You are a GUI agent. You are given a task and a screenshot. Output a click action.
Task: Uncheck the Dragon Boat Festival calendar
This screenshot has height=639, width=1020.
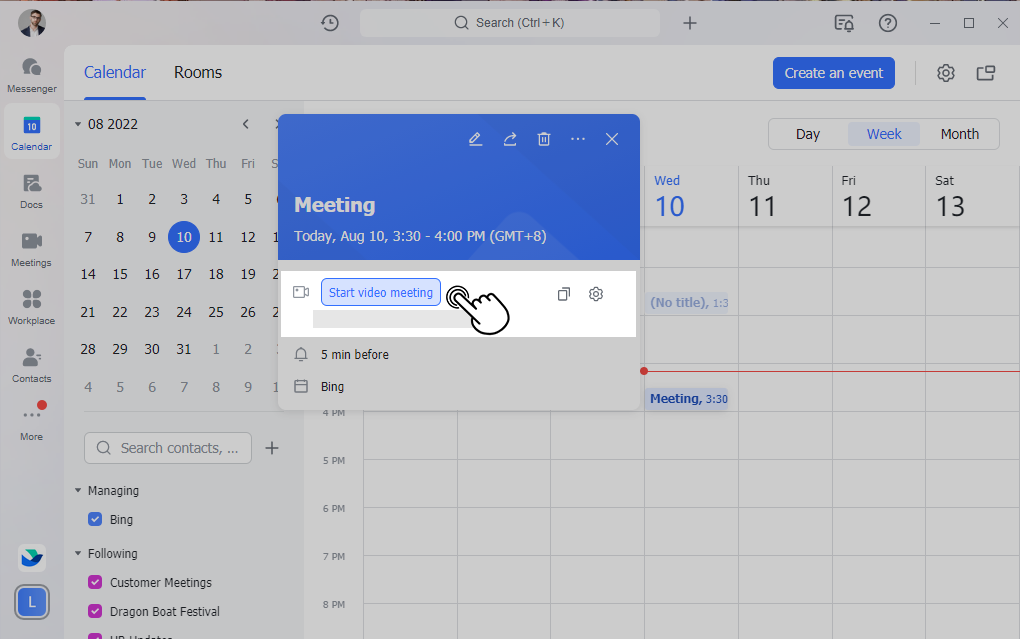(94, 611)
